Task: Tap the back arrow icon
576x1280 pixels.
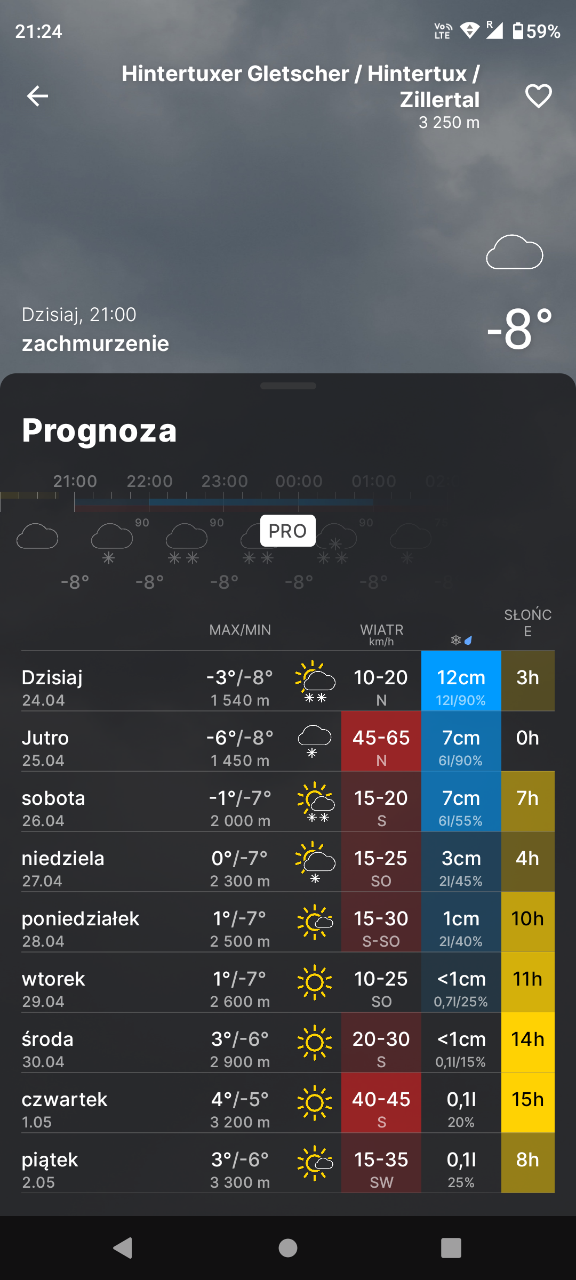Action: coord(37,96)
